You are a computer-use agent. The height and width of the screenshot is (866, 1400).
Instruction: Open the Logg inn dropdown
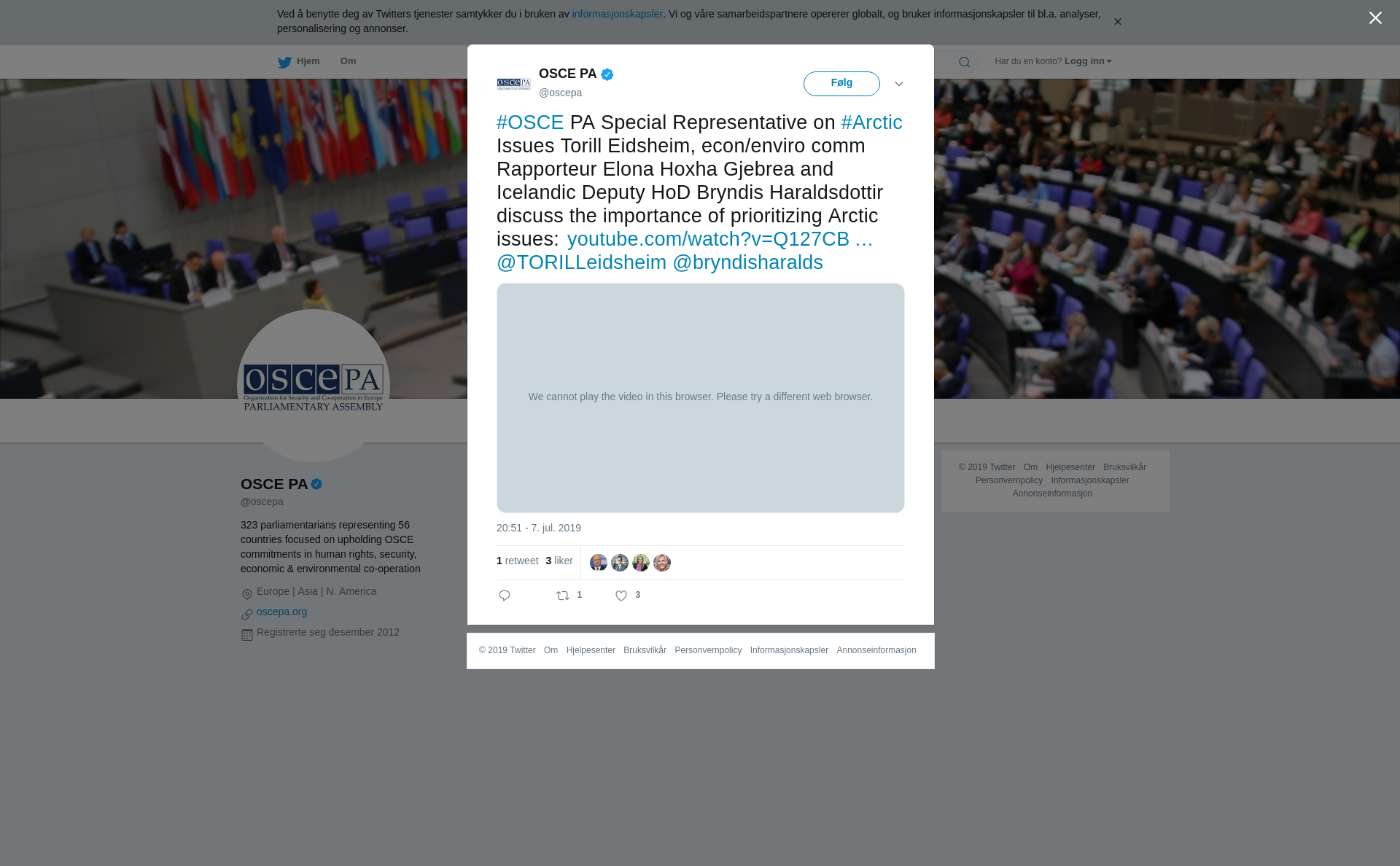[1088, 61]
